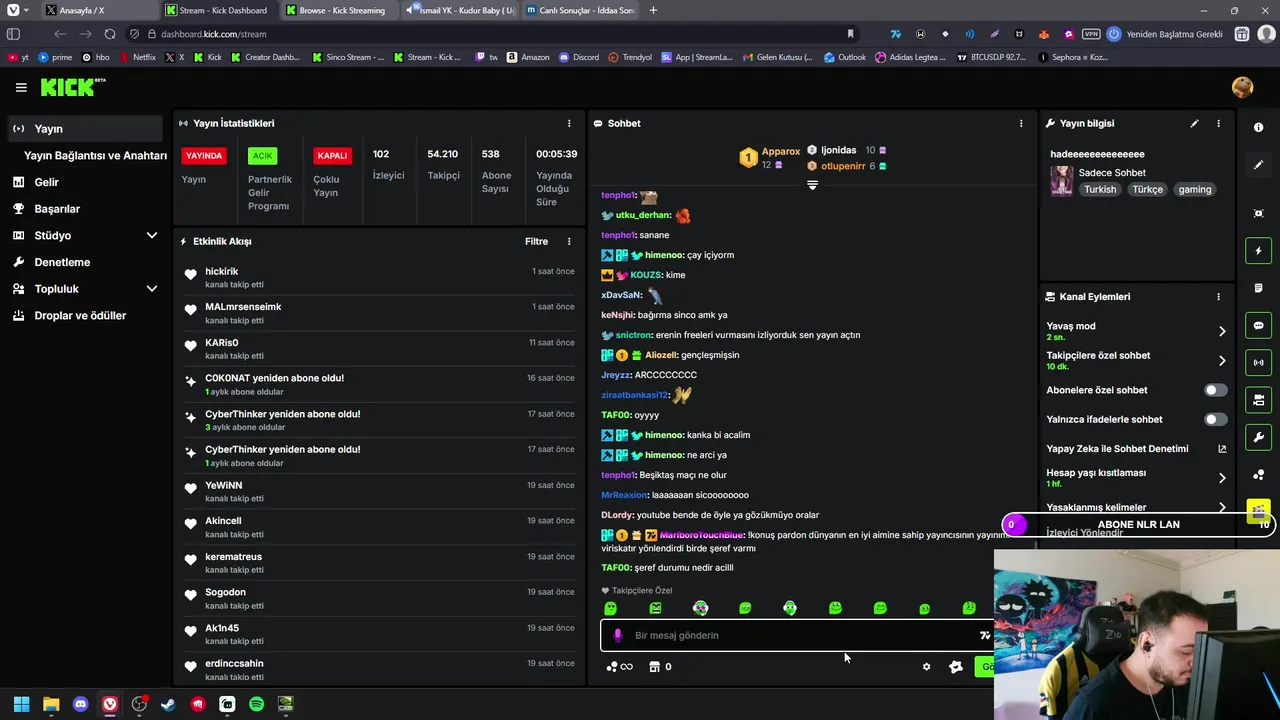Open Yavaş mod settings chevron
The width and height of the screenshot is (1280, 720).
pyautogui.click(x=1222, y=331)
